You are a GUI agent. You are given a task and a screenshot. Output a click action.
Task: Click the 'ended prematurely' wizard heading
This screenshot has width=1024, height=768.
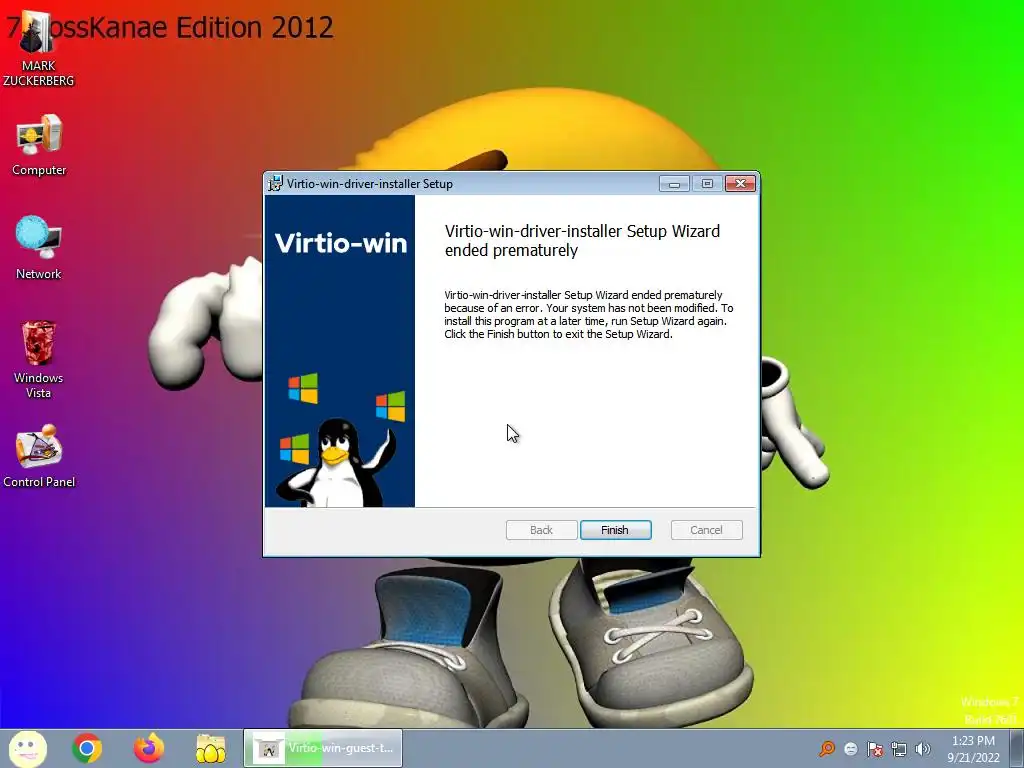click(x=583, y=241)
